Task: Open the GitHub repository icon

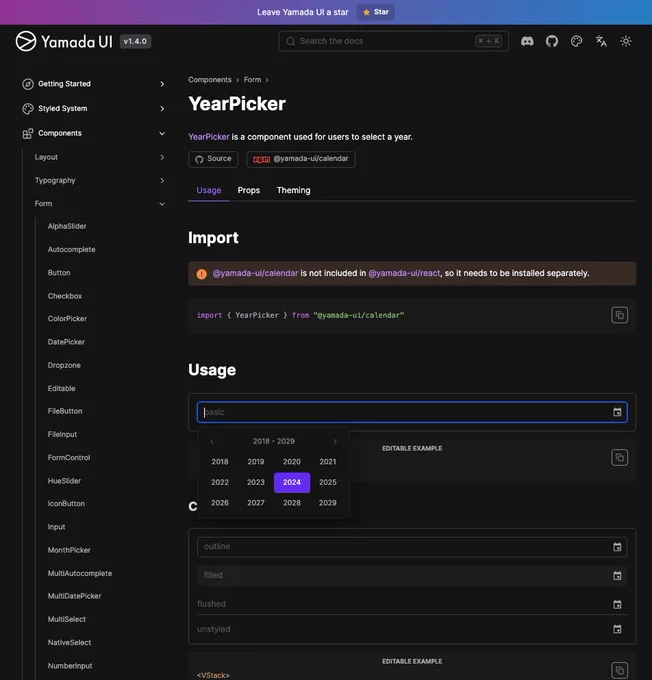Action: click(x=552, y=41)
